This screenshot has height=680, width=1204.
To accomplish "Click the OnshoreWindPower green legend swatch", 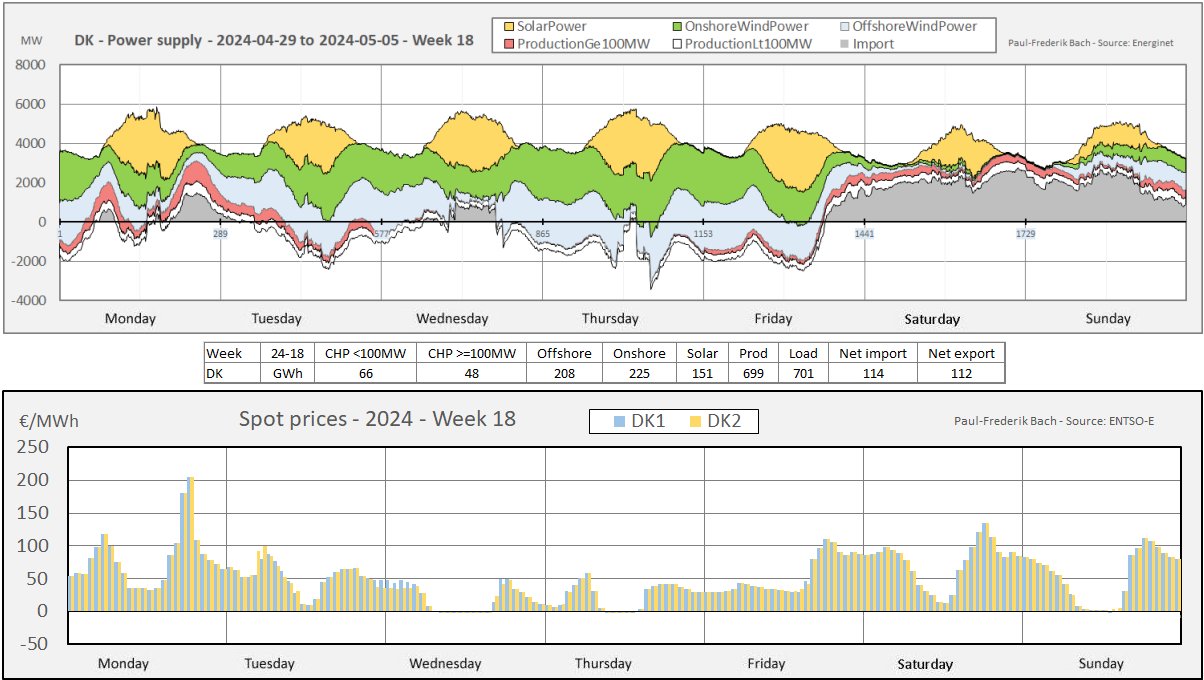I will tap(677, 26).
